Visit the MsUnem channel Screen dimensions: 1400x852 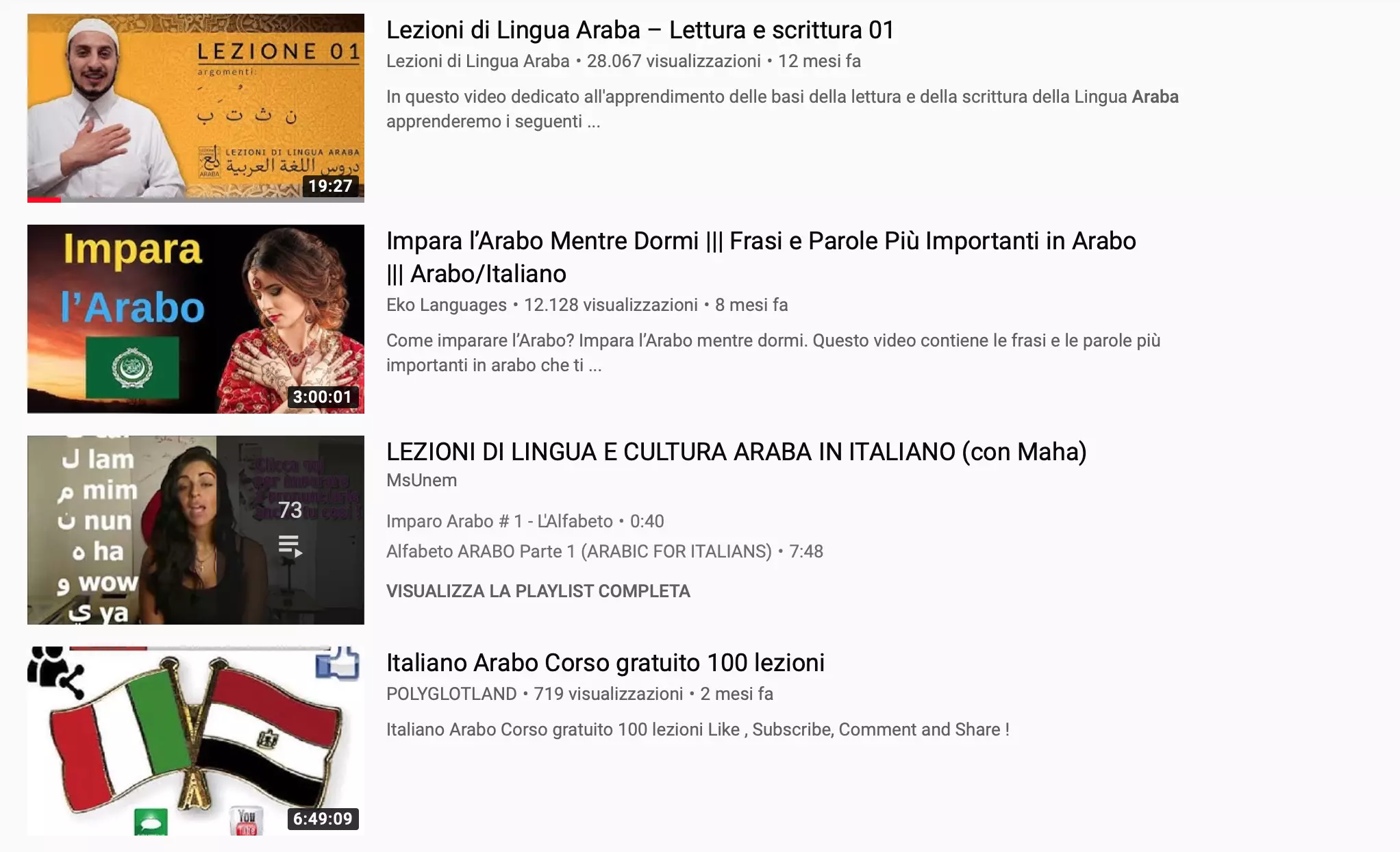[421, 480]
